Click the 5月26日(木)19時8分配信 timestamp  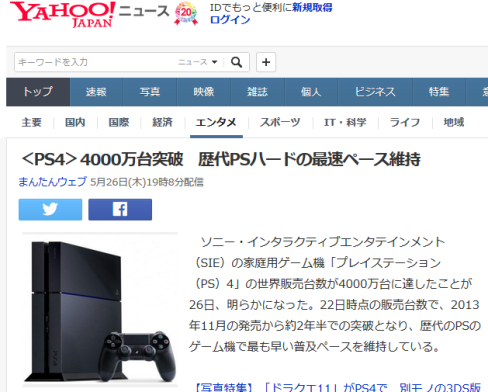coord(147,182)
